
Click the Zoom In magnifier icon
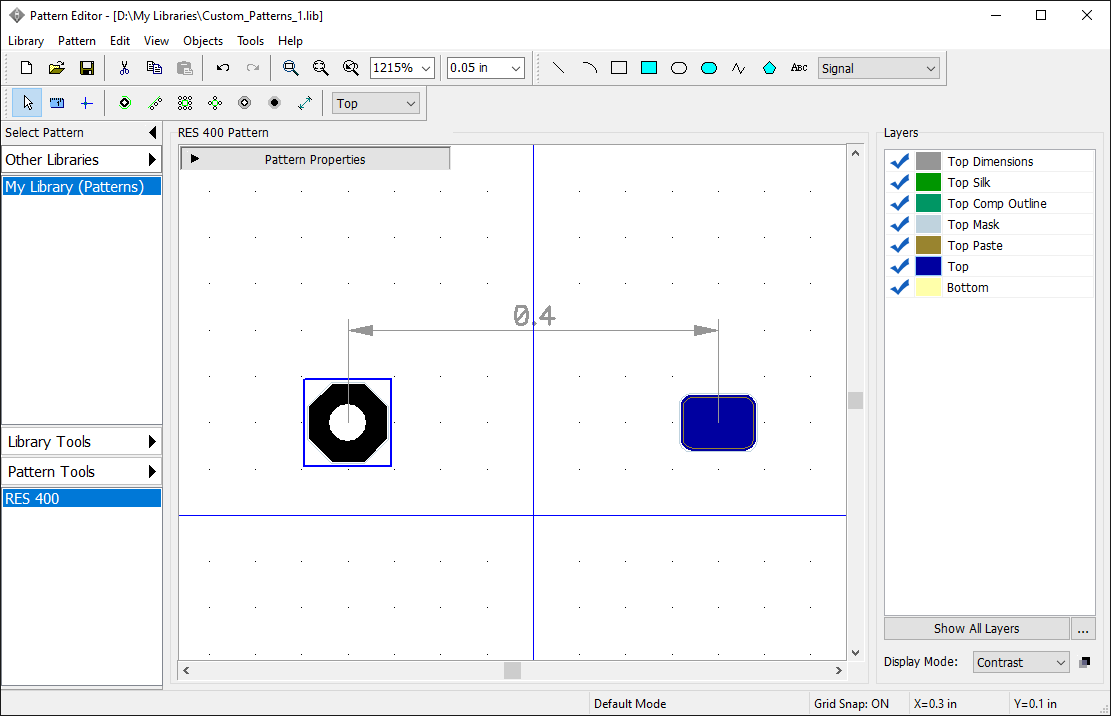pos(291,68)
